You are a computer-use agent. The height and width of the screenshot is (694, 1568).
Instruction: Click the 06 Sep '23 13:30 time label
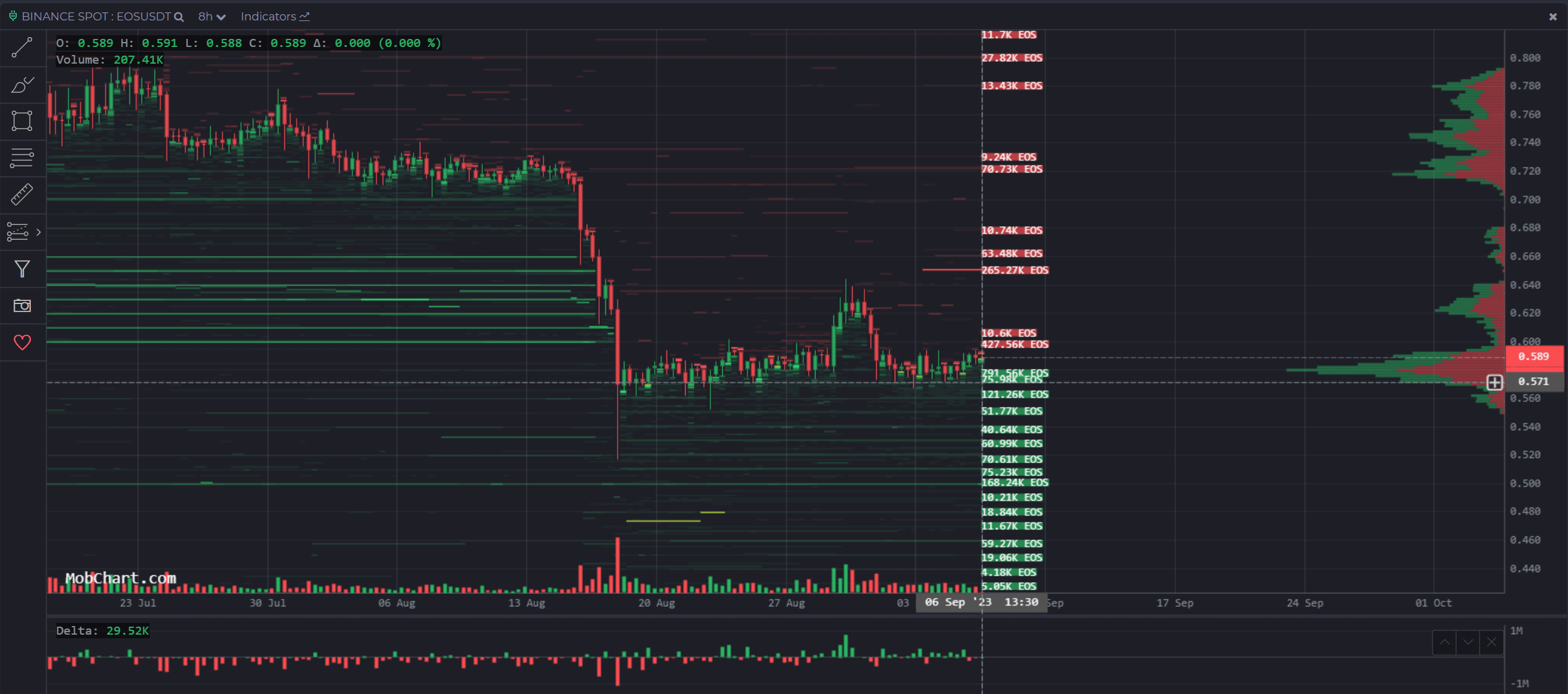point(981,602)
